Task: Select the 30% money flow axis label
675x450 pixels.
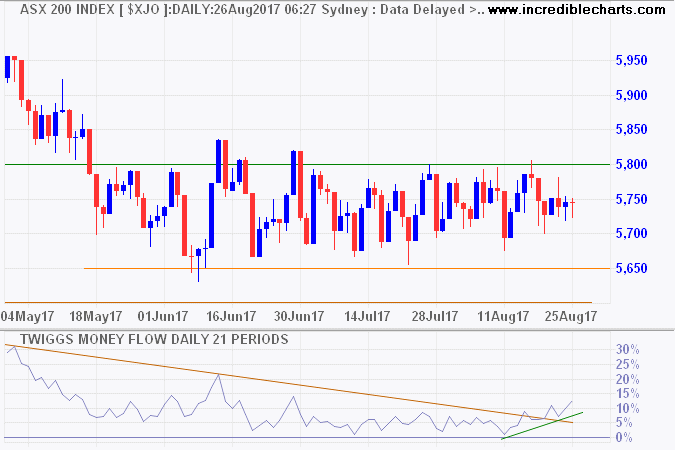Action: [628, 350]
